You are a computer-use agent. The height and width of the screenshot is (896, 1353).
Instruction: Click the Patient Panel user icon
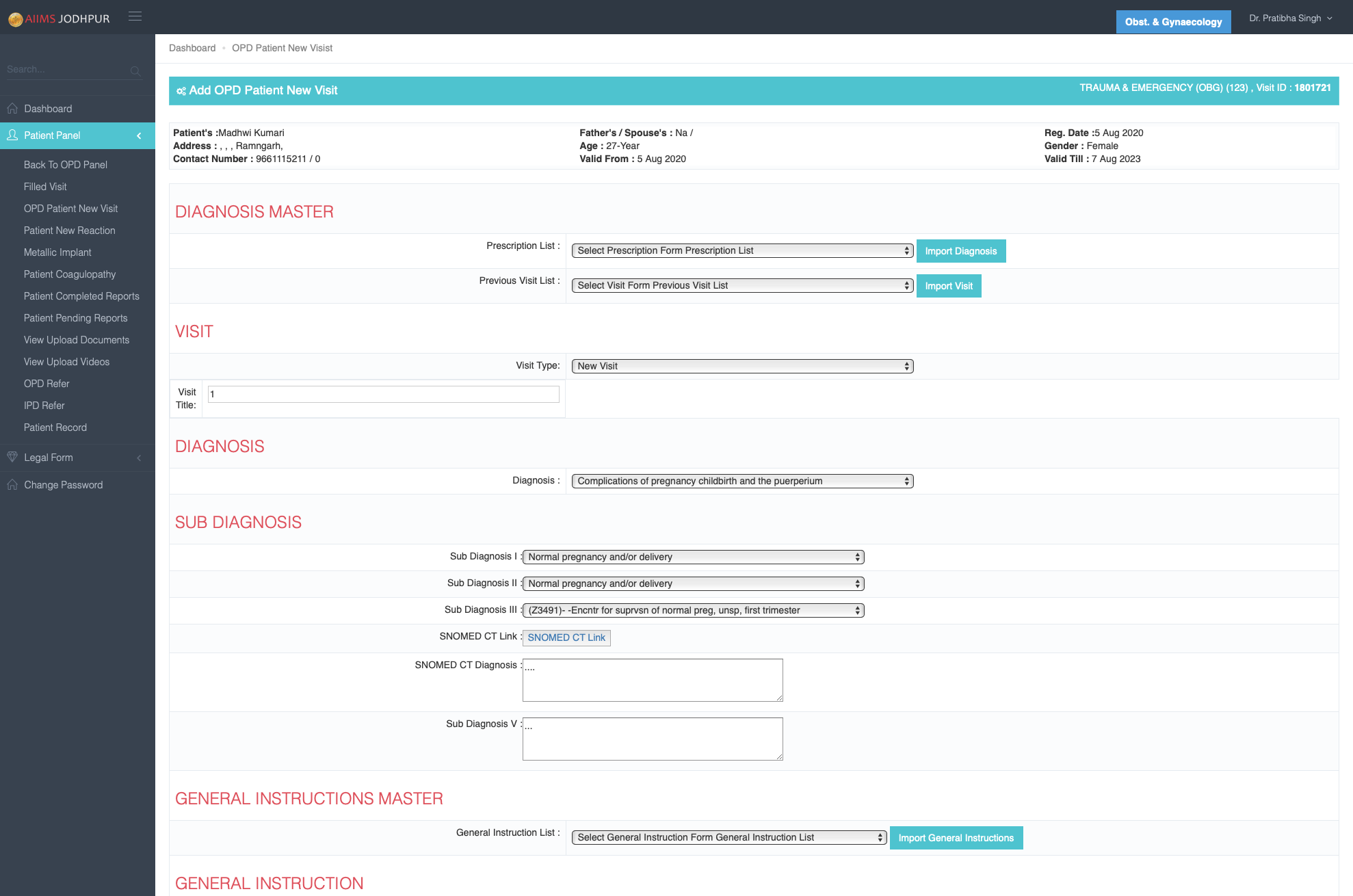point(12,135)
